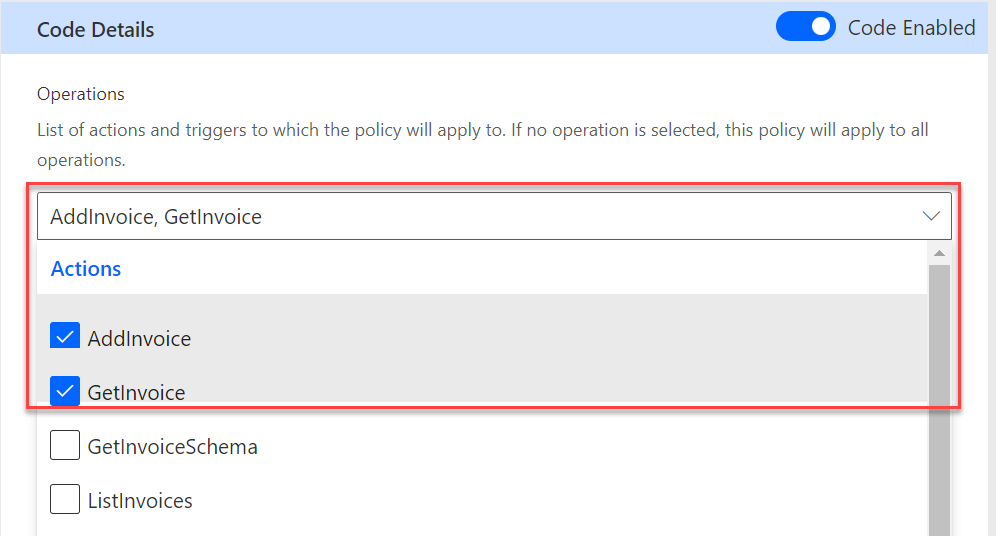The image size is (996, 536).
Task: Uncheck the GetInvoice checkbox
Action: tap(65, 392)
